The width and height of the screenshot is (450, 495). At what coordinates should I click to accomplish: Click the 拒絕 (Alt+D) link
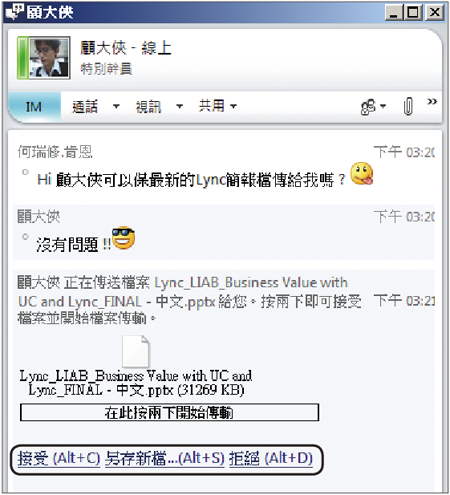click(271, 459)
